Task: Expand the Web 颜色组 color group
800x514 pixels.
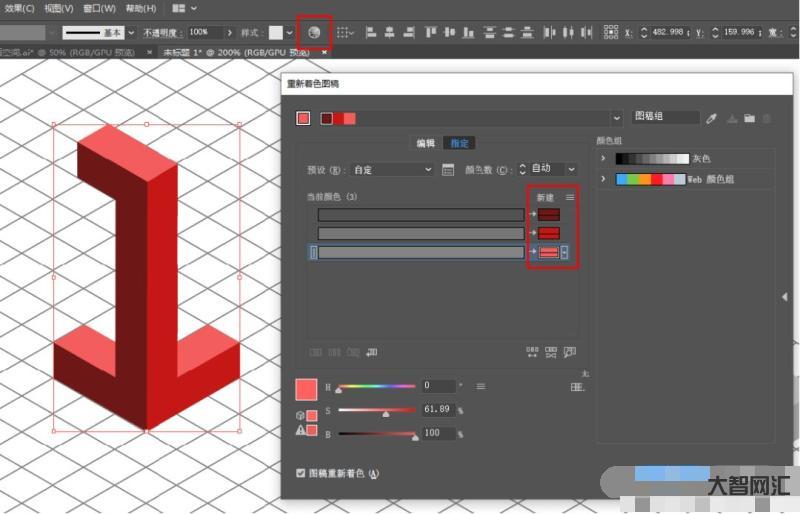Action: point(603,179)
